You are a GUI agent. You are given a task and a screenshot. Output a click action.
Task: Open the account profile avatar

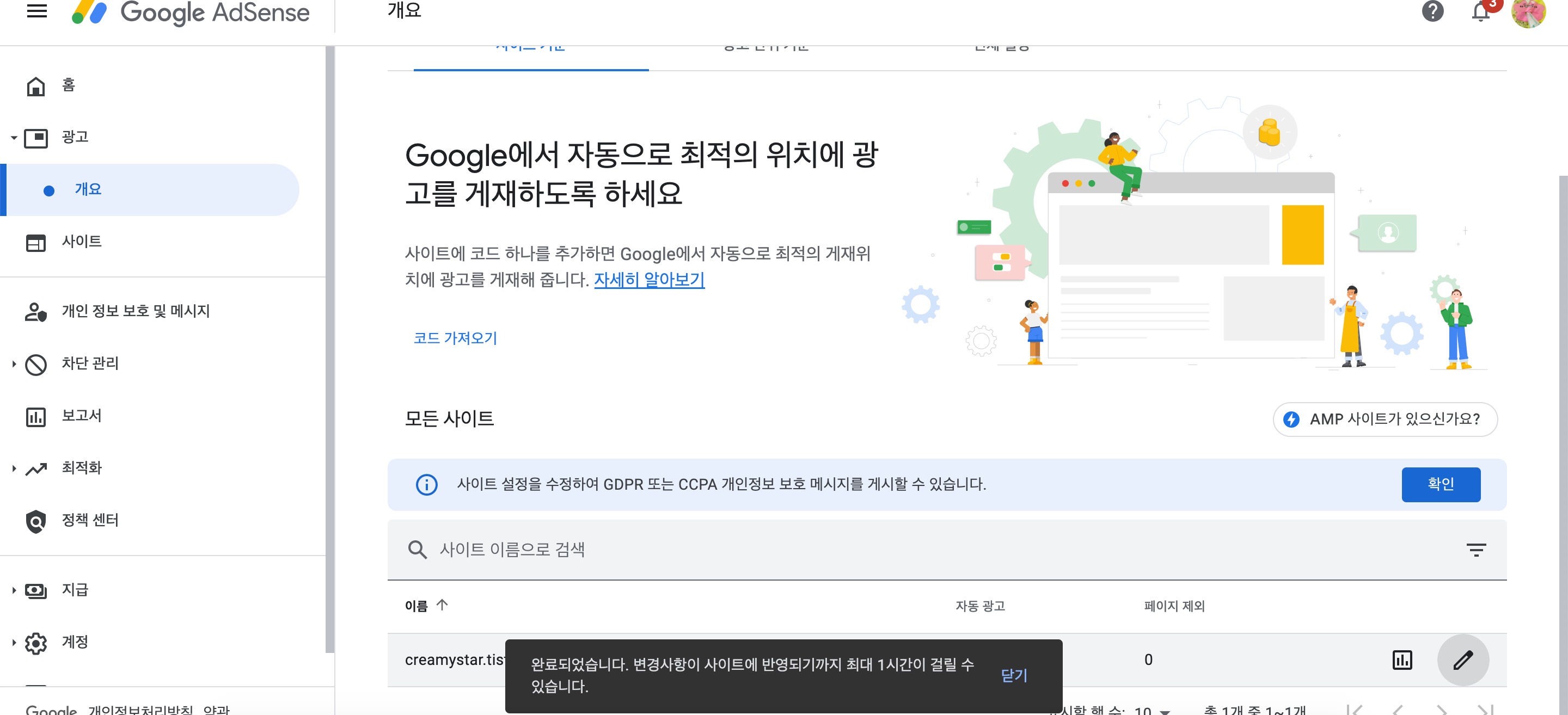coord(1528,12)
